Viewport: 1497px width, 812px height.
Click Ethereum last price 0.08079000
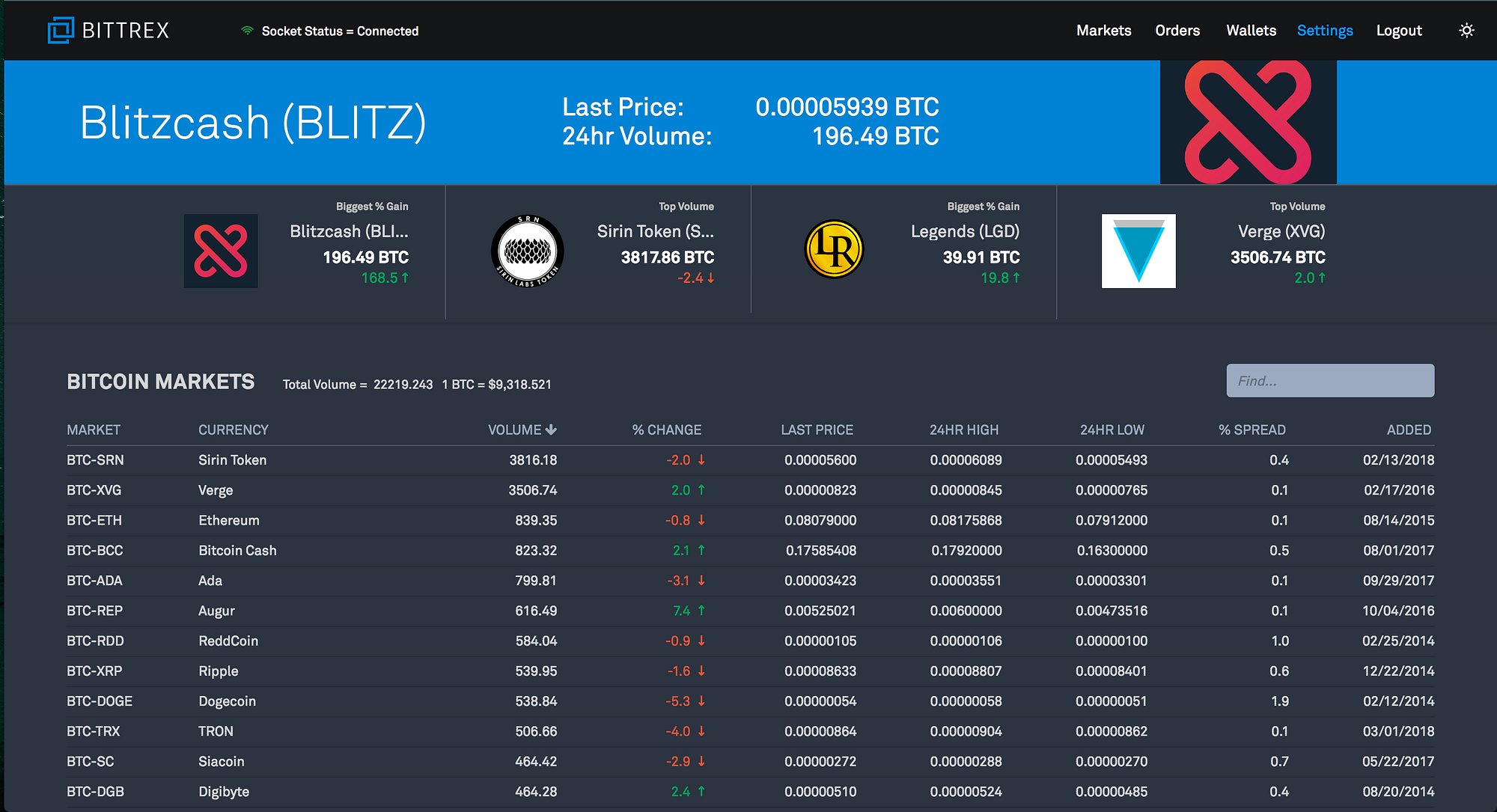point(820,520)
